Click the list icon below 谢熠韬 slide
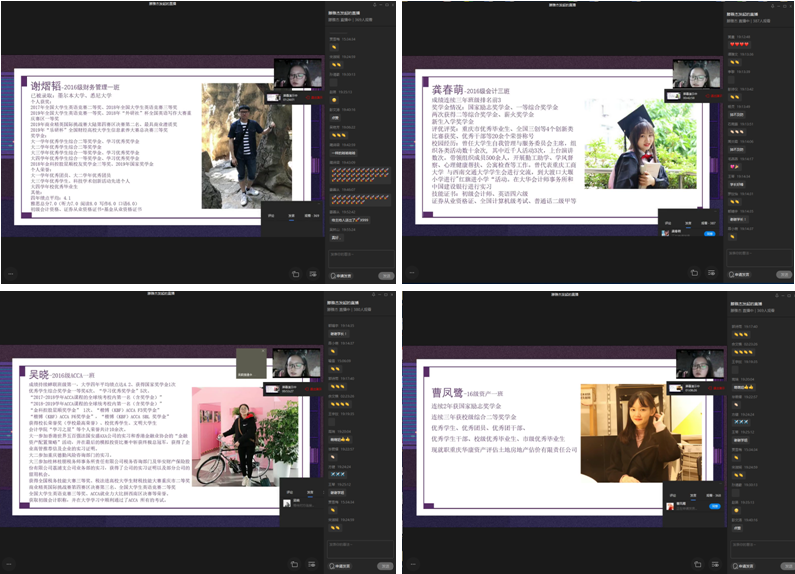795x574 pixels. click(x=314, y=273)
